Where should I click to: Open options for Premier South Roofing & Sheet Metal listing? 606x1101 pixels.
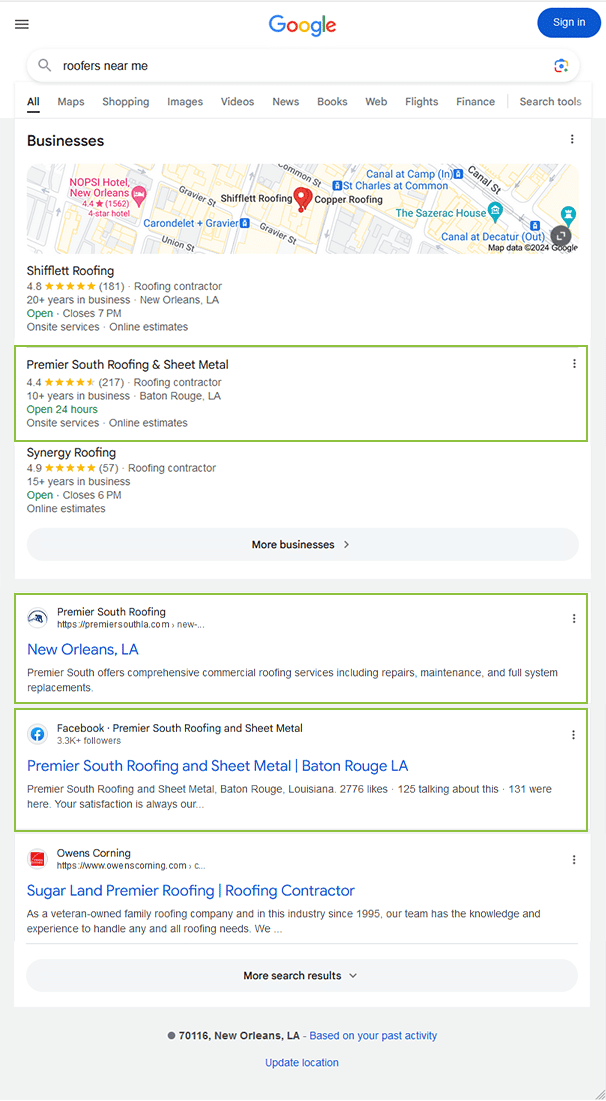click(574, 364)
